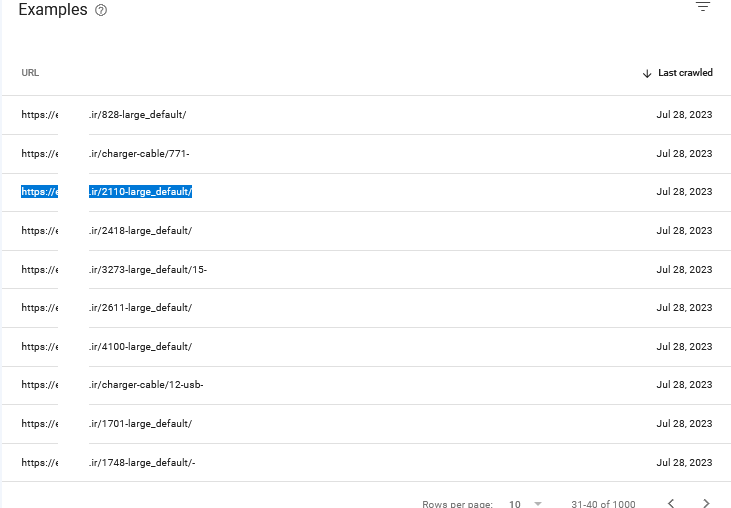Click the Examples section heading

point(52,9)
